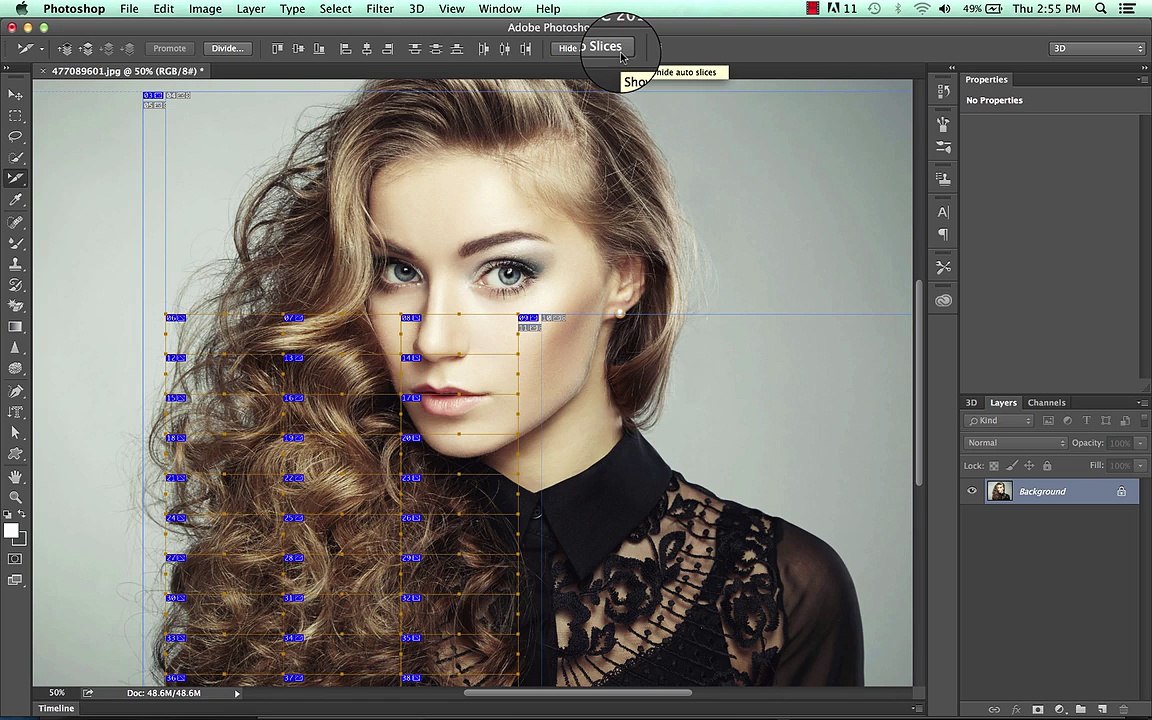Open the Creative Cloud Libraries panel icon
This screenshot has height=720, width=1152.
(x=943, y=300)
